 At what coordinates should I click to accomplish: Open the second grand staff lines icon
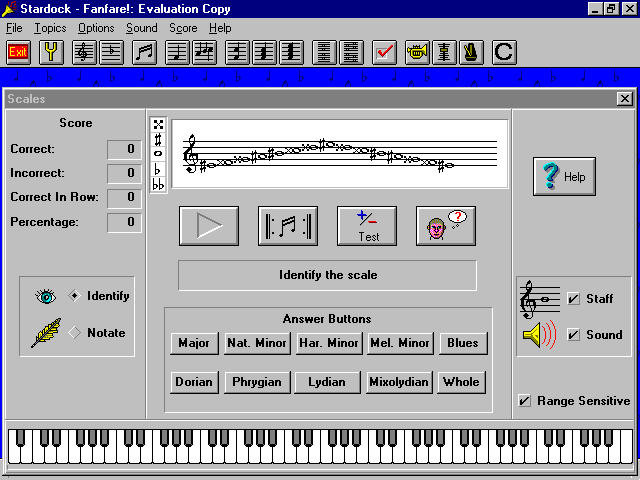tap(351, 52)
